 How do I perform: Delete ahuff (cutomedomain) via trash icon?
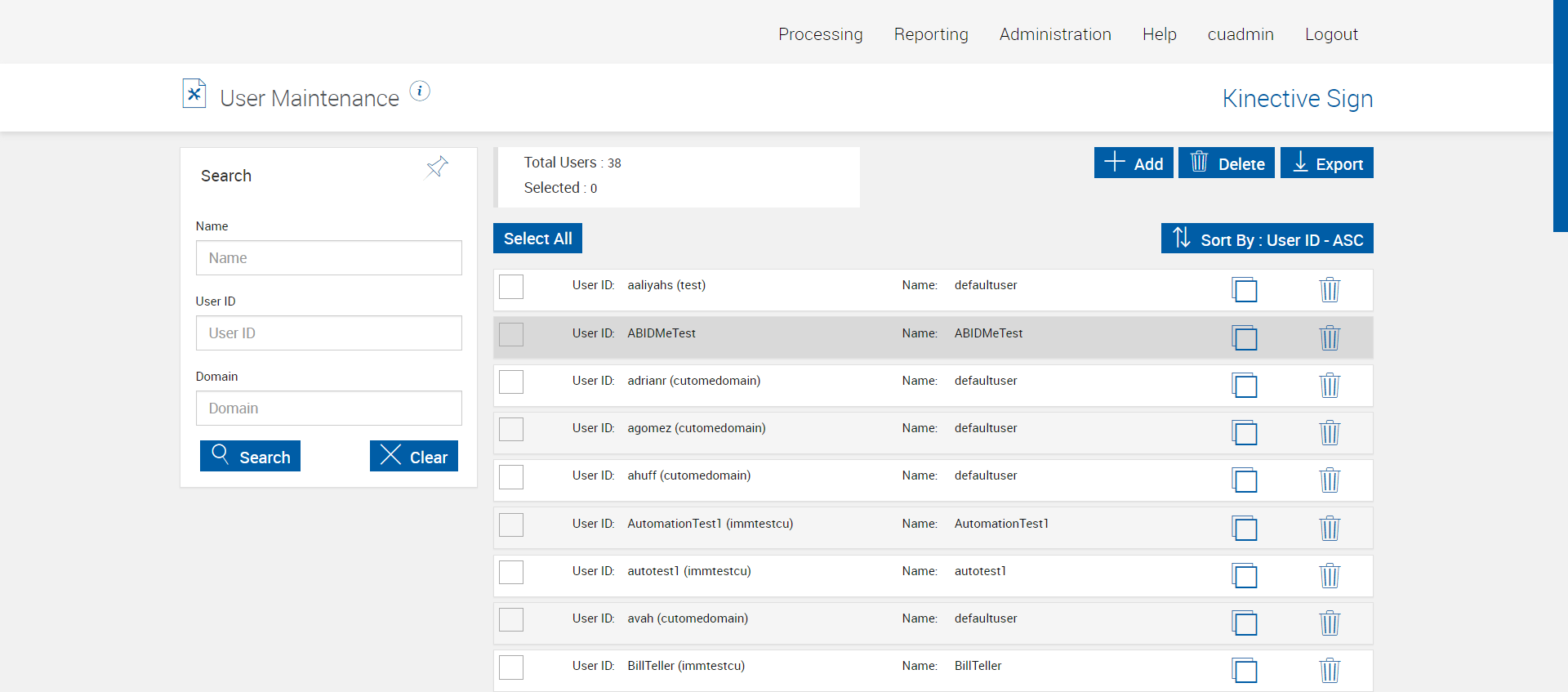point(1330,480)
